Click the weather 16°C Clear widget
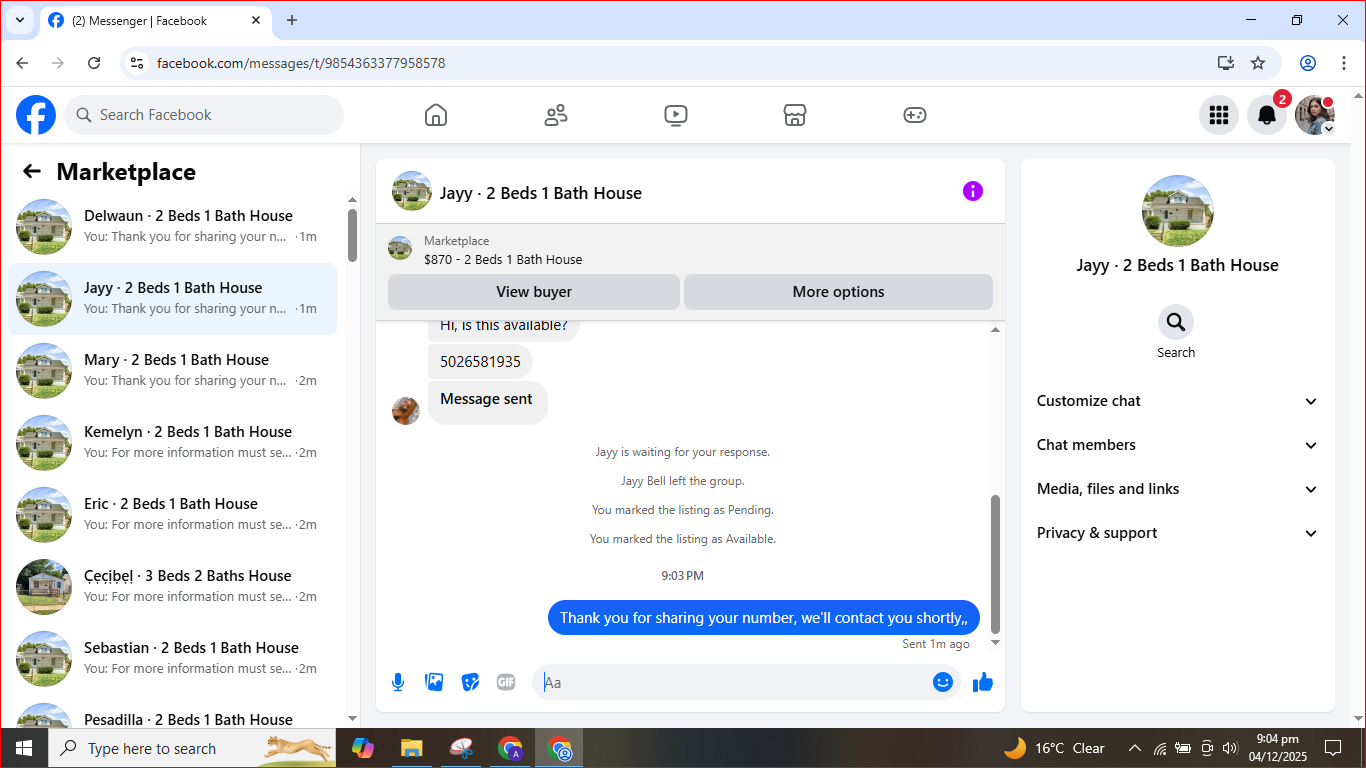The height and width of the screenshot is (768, 1366). (1055, 748)
